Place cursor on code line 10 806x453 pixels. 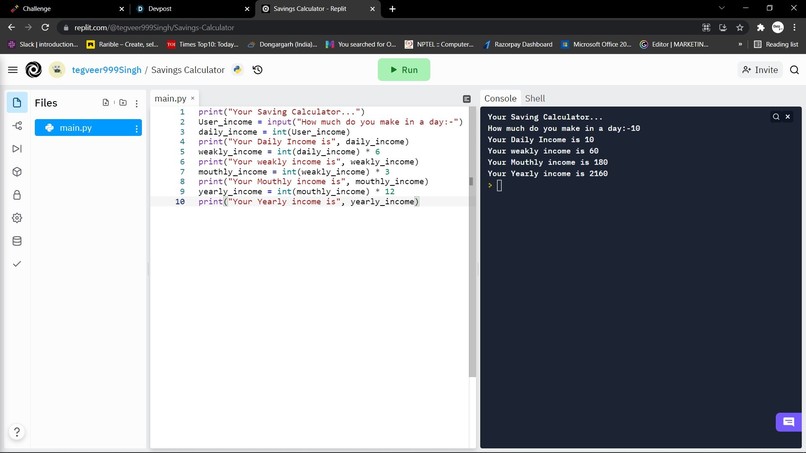coord(308,202)
